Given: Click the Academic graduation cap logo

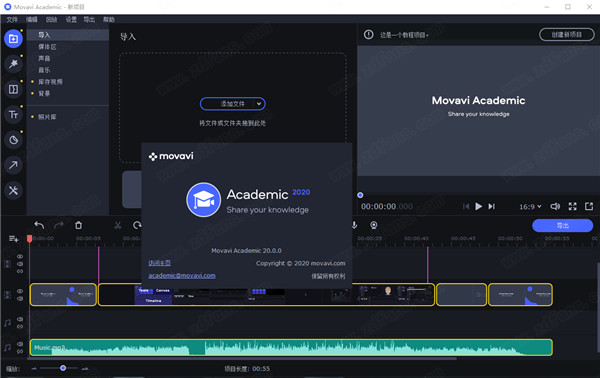Looking at the screenshot, I should [x=204, y=200].
